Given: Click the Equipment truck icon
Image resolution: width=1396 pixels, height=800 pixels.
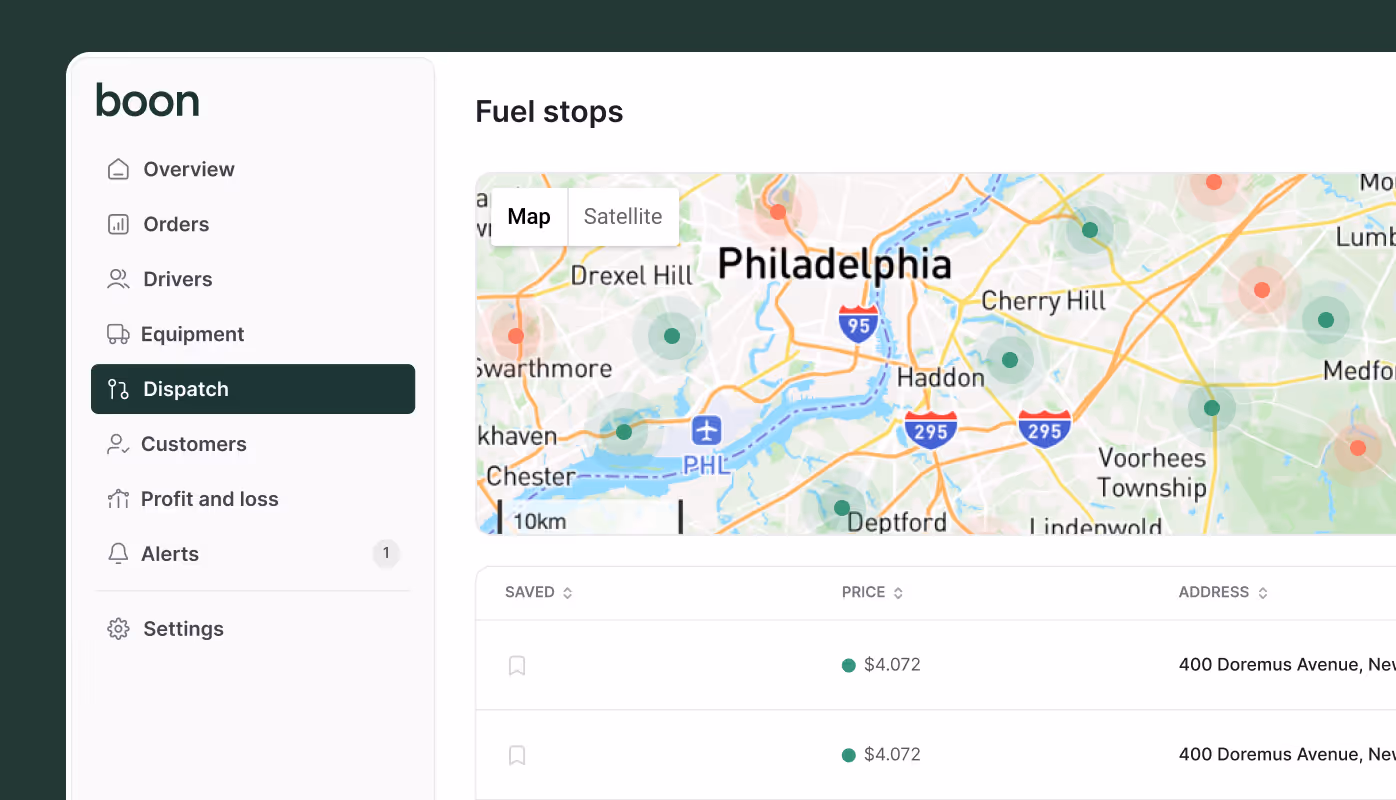Looking at the screenshot, I should tap(118, 334).
